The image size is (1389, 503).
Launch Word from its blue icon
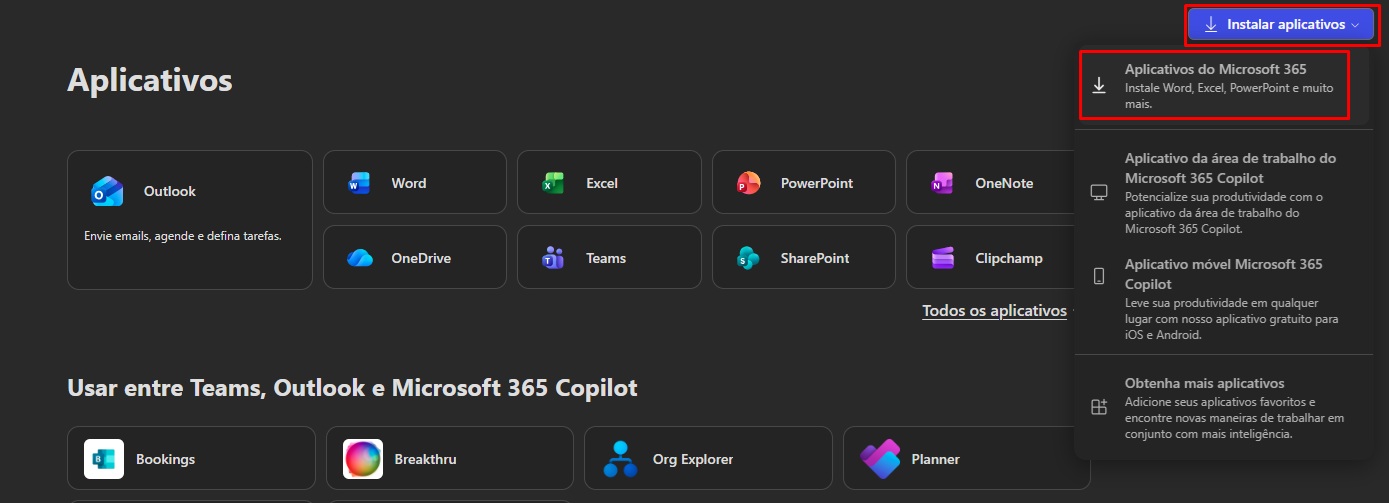[x=359, y=183]
